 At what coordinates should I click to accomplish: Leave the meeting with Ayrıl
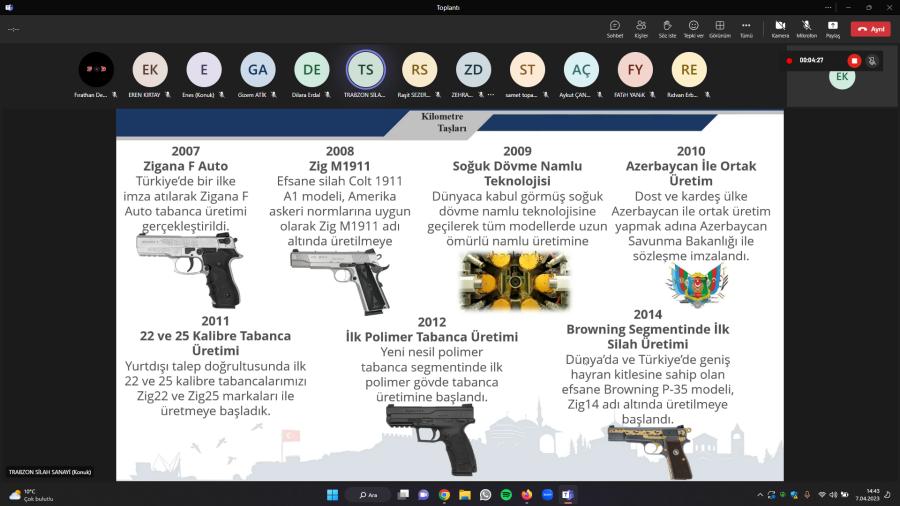click(871, 29)
